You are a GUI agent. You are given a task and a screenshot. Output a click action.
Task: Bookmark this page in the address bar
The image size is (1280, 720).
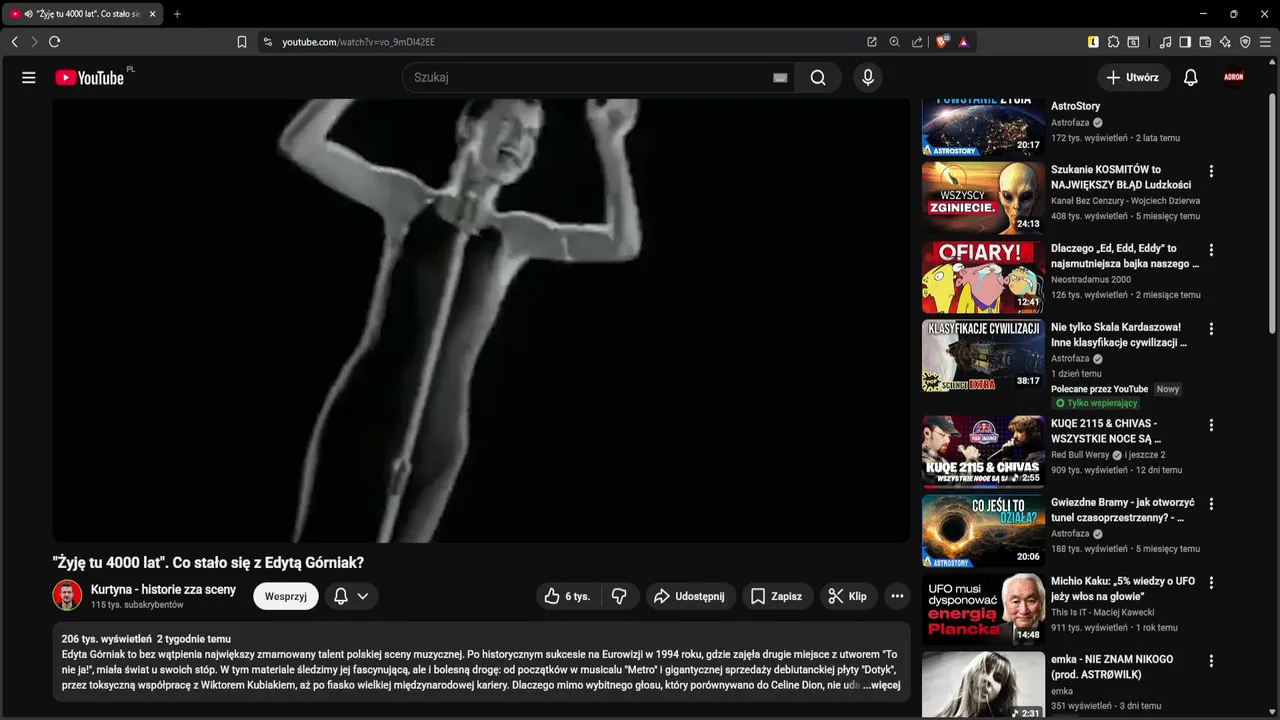[x=242, y=42]
